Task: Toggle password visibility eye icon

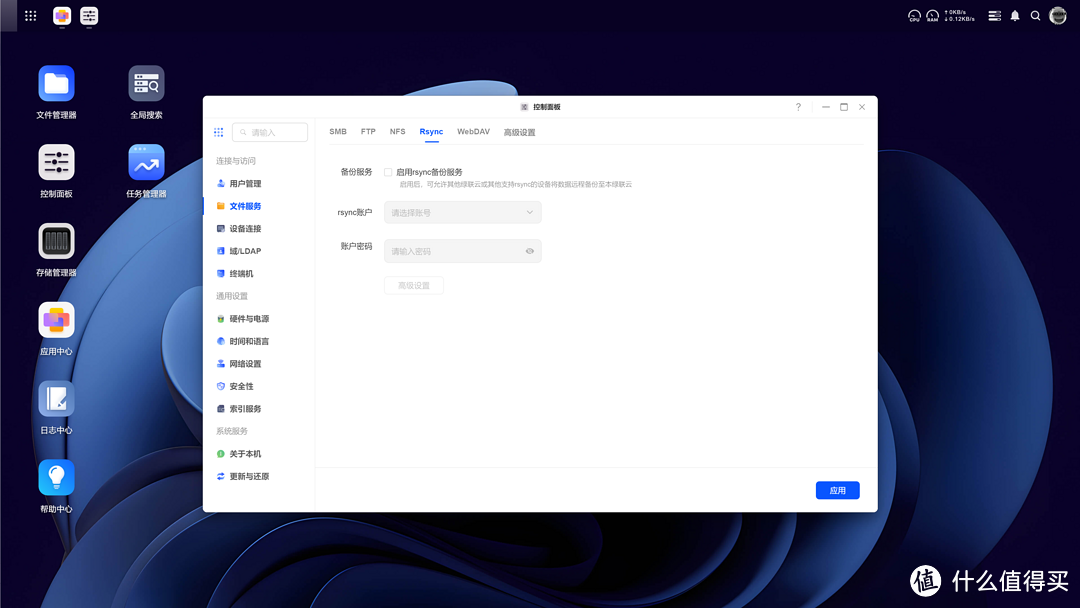Action: tap(530, 251)
